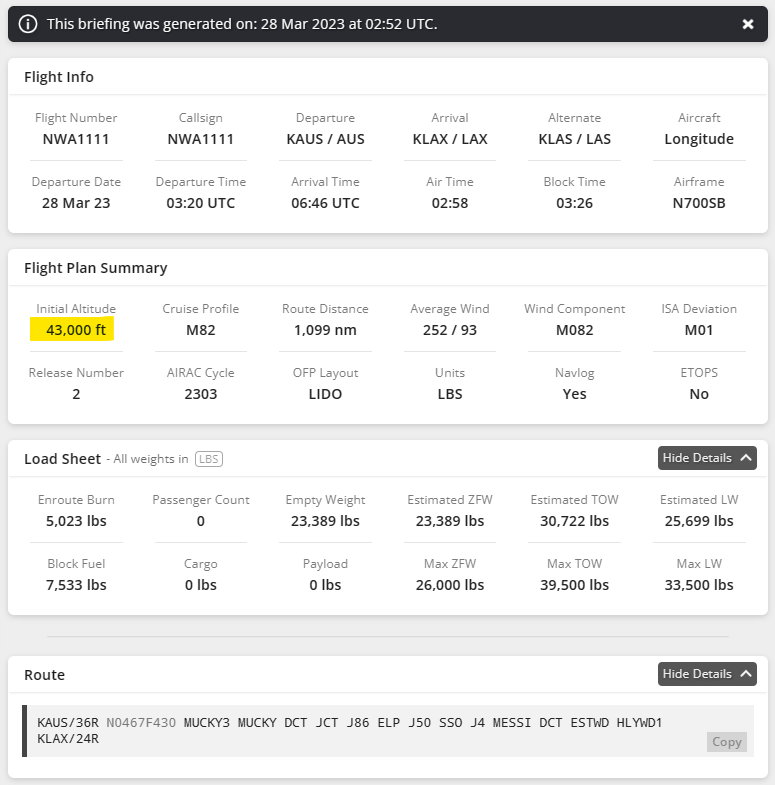Click the Air Time value 02:58
The width and height of the screenshot is (775, 785).
(450, 203)
